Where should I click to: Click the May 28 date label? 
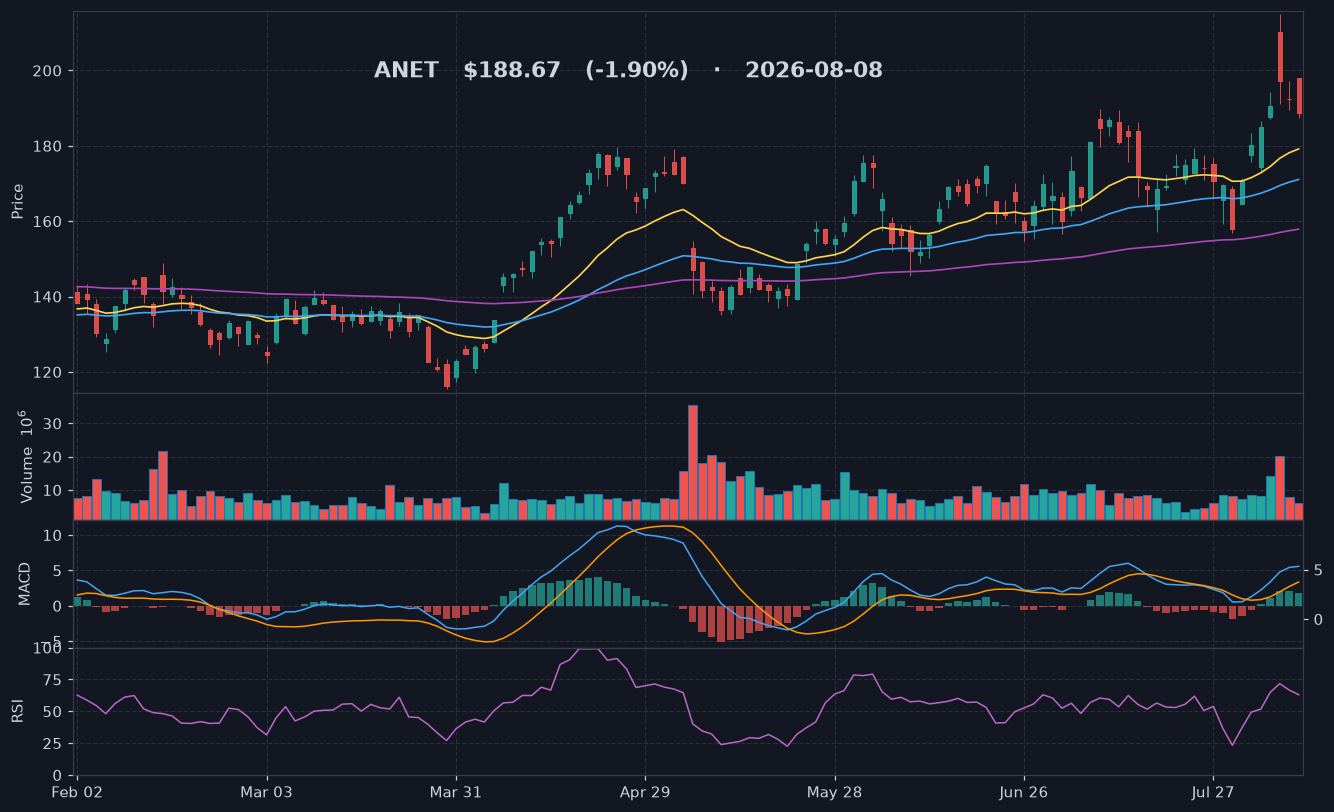coord(834,793)
